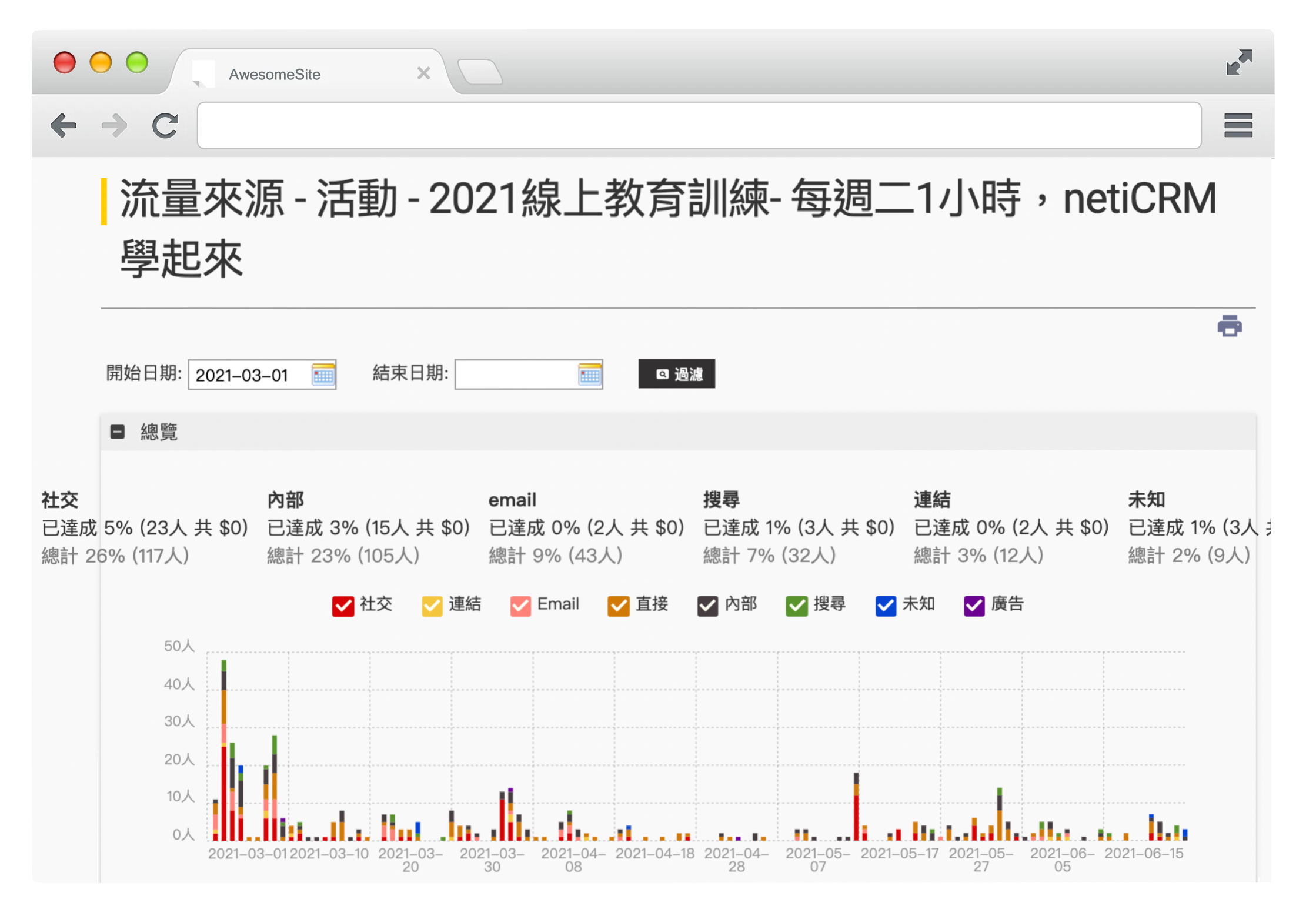Open start date calendar picker
The width and height of the screenshot is (1316, 916).
pos(323,375)
